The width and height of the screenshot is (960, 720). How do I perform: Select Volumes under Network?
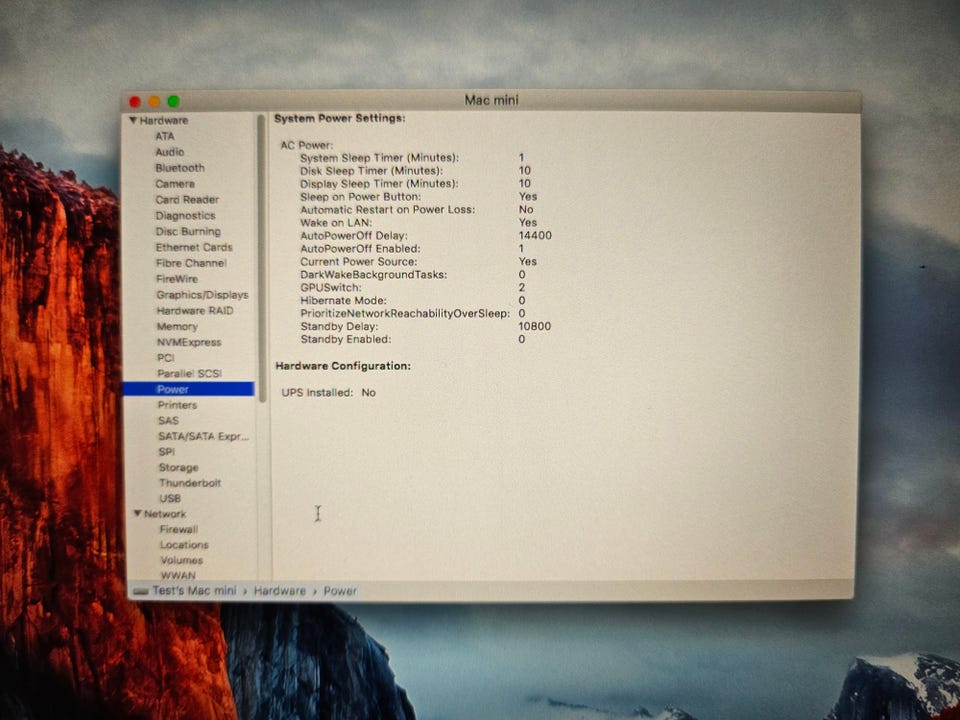coord(181,560)
